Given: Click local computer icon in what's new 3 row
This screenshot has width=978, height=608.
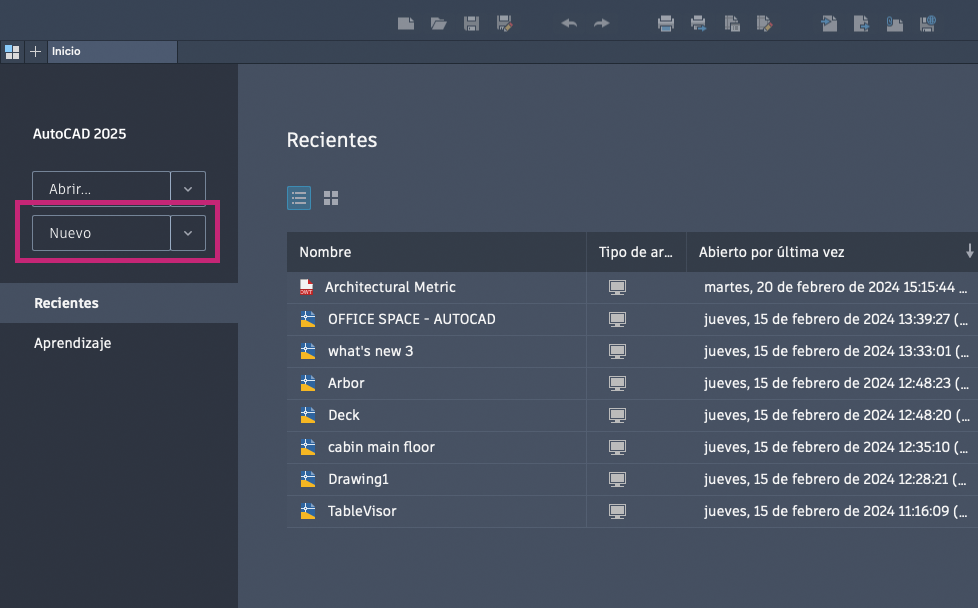Looking at the screenshot, I should pos(617,352).
